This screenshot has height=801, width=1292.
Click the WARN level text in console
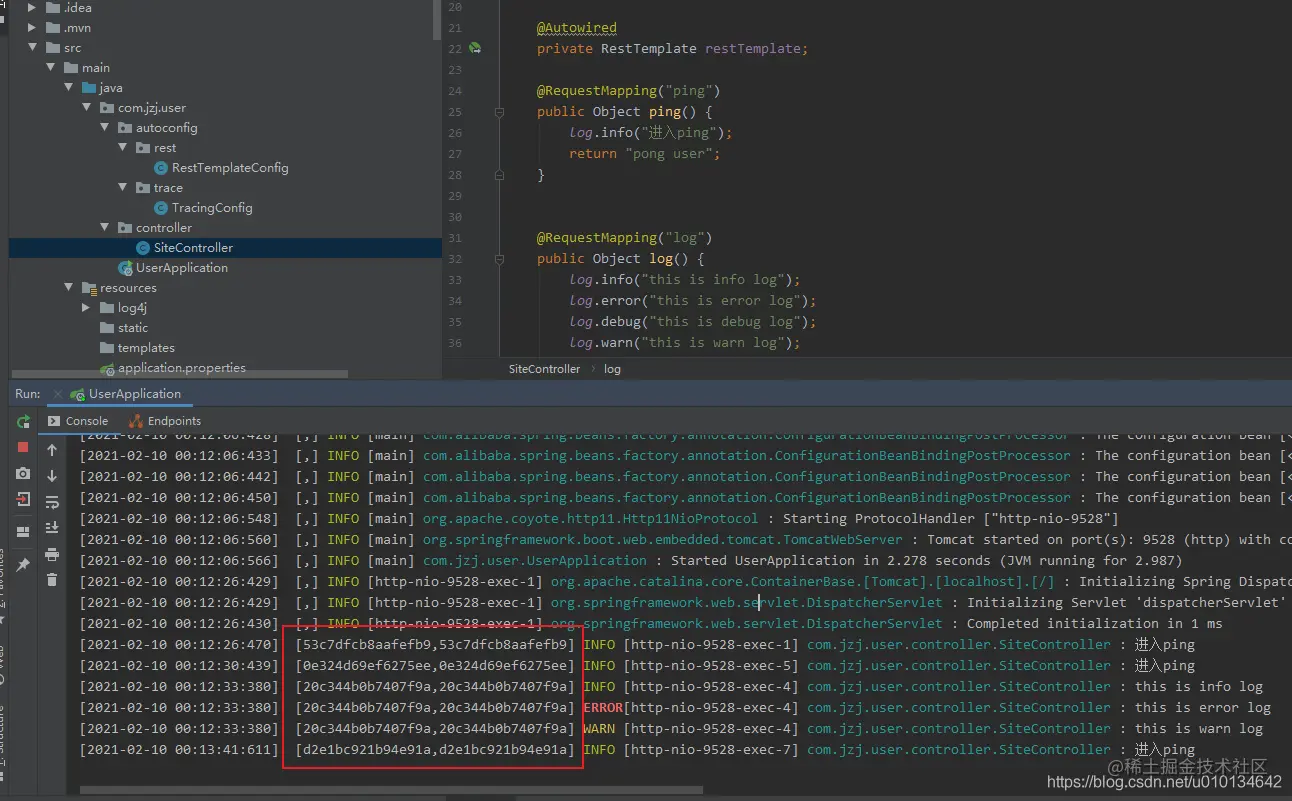click(x=599, y=729)
